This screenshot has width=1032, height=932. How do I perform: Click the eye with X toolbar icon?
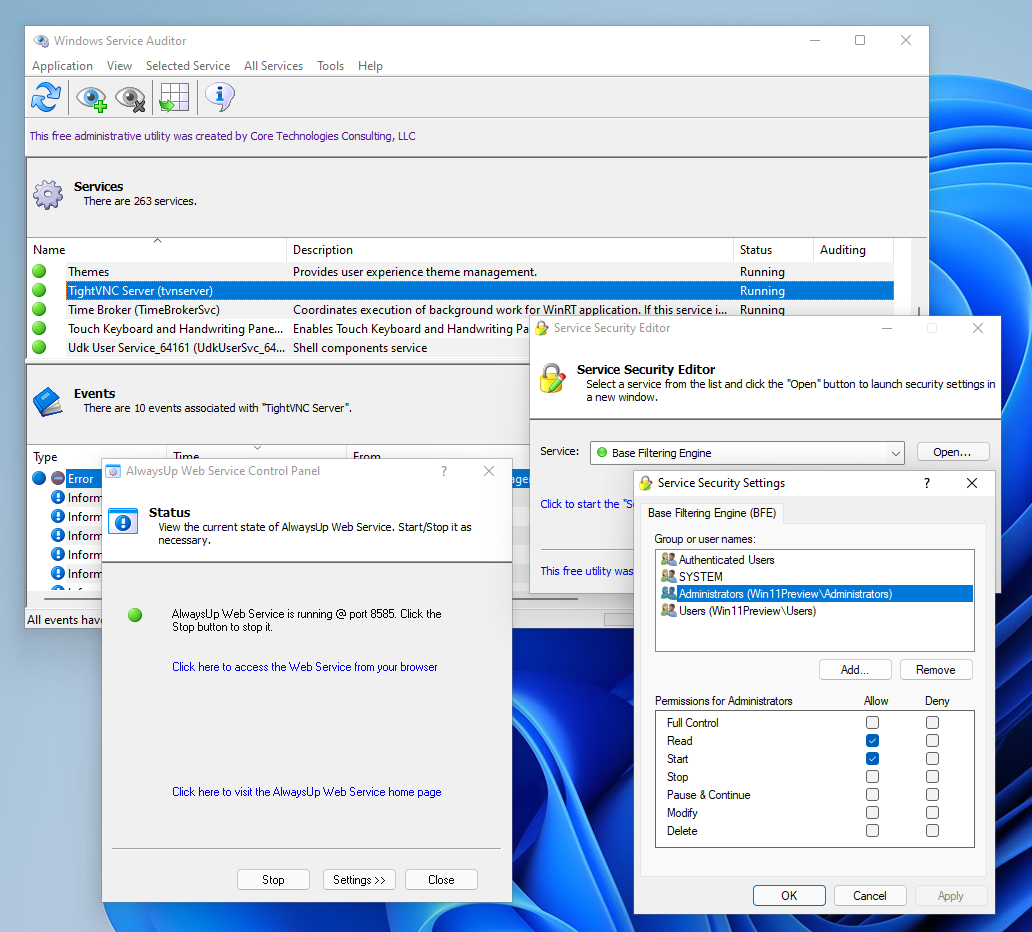130,97
